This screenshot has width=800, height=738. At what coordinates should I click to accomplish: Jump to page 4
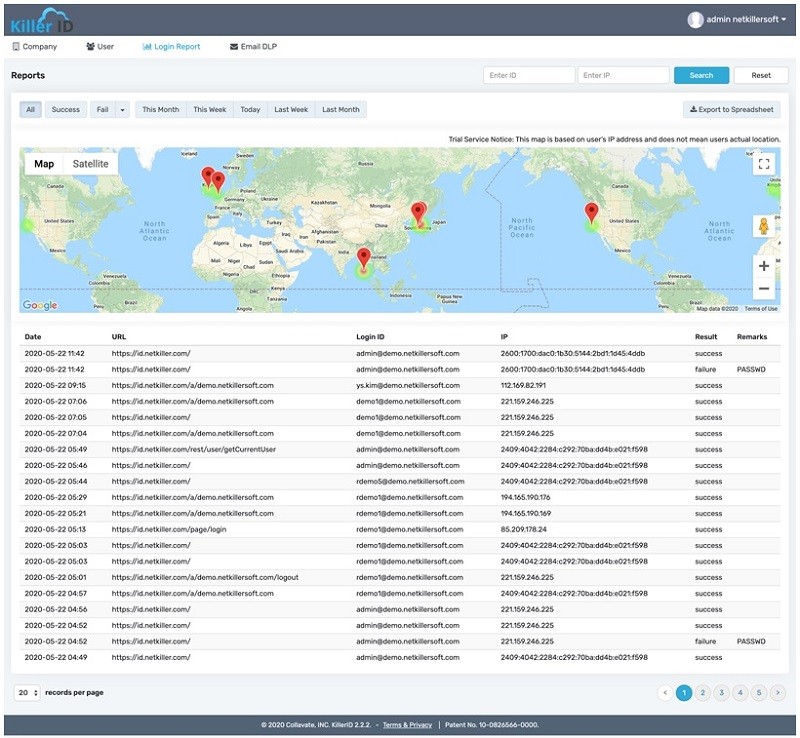[740, 693]
